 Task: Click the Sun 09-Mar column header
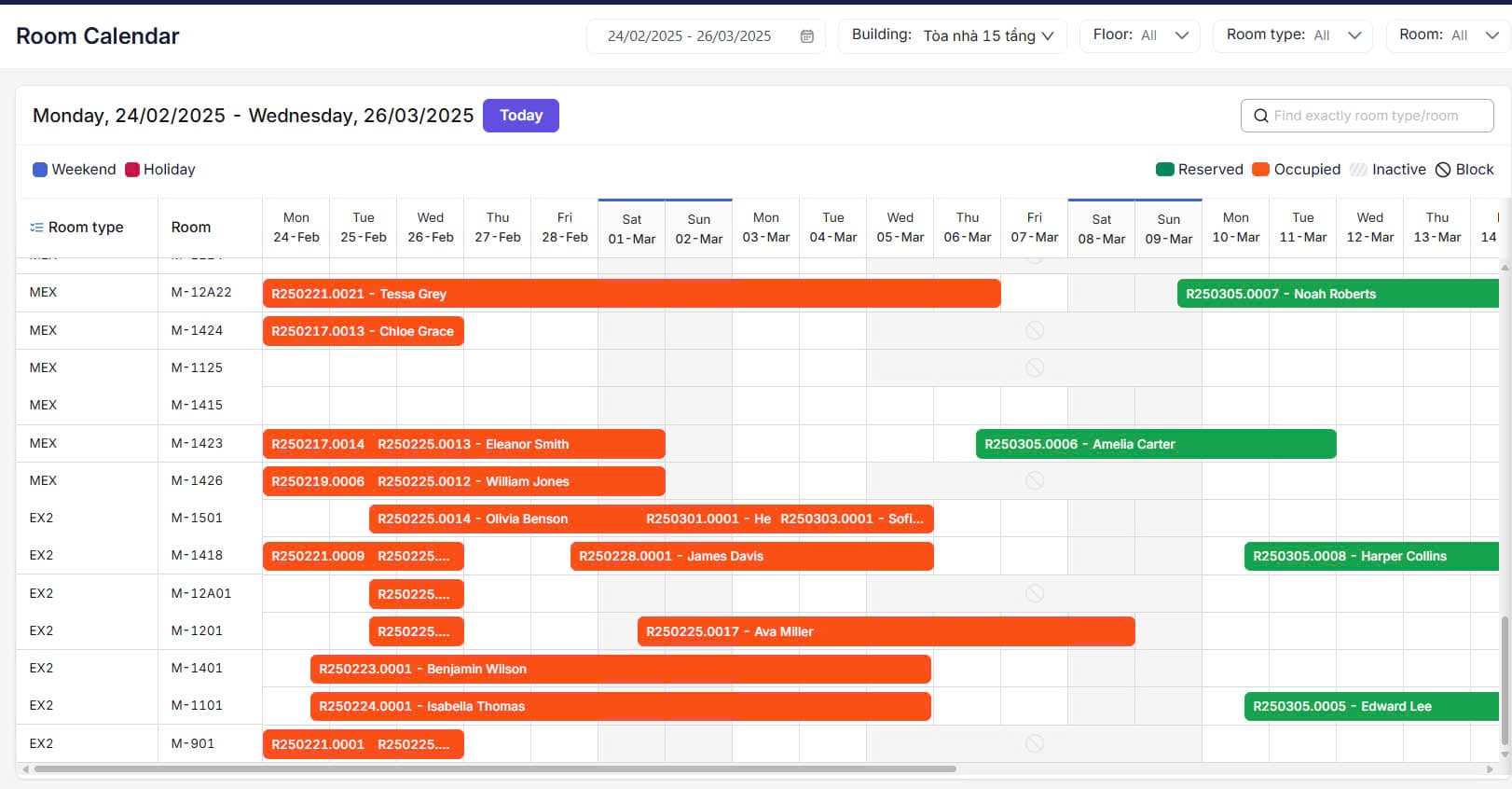(1169, 228)
